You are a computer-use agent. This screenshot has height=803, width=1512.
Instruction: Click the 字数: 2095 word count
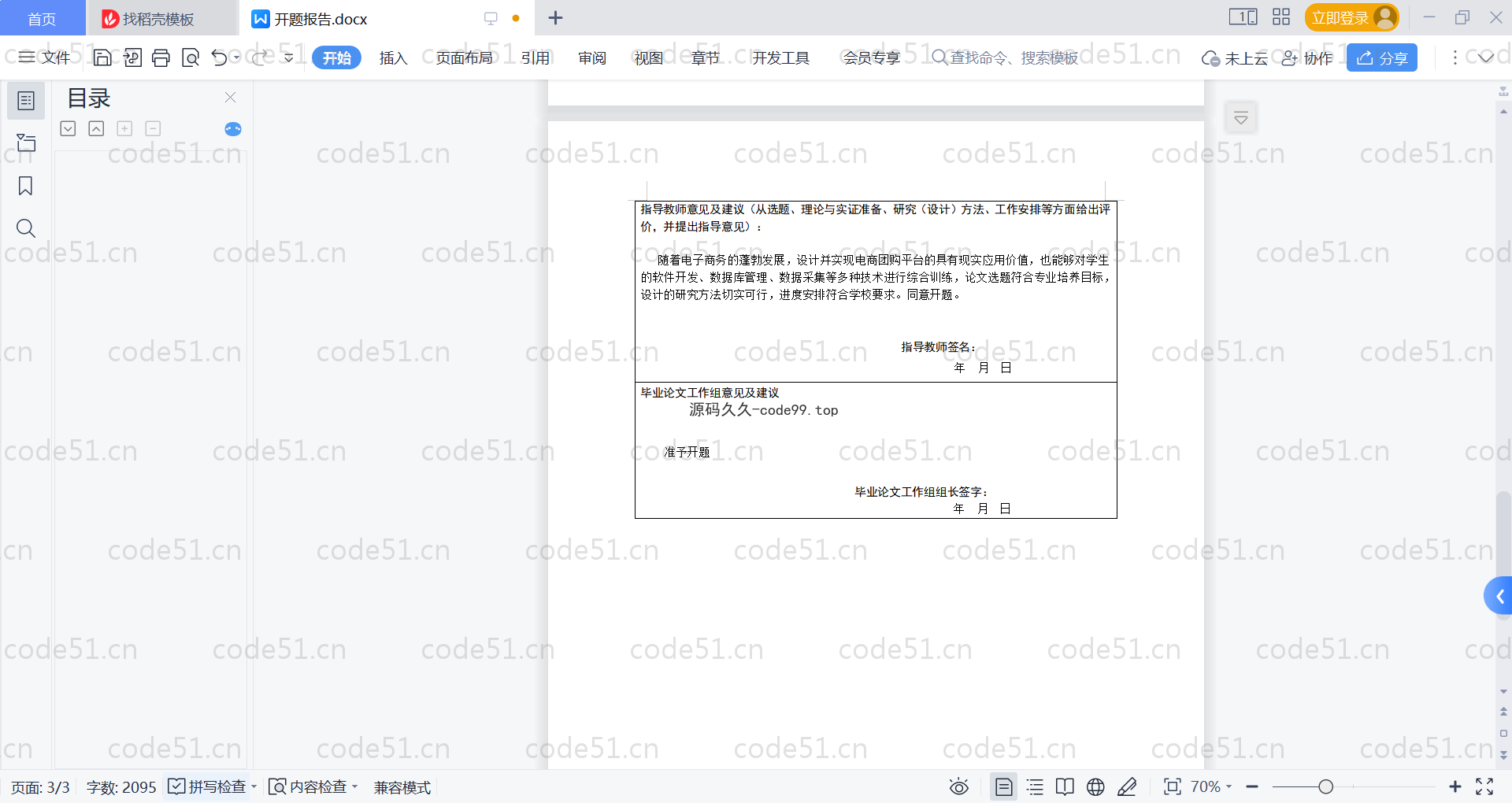tap(121, 787)
